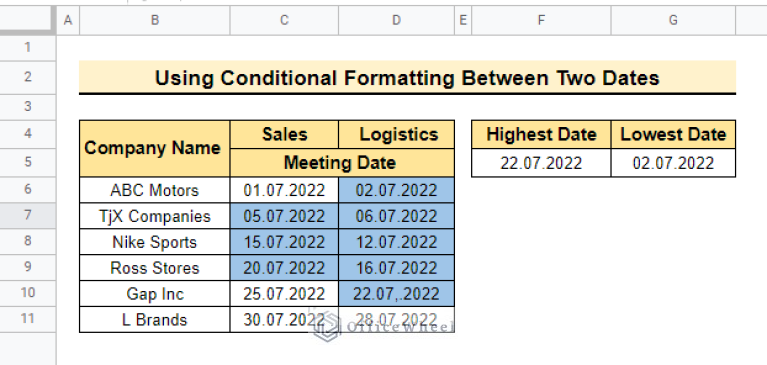Select row 7 header

coord(28,214)
